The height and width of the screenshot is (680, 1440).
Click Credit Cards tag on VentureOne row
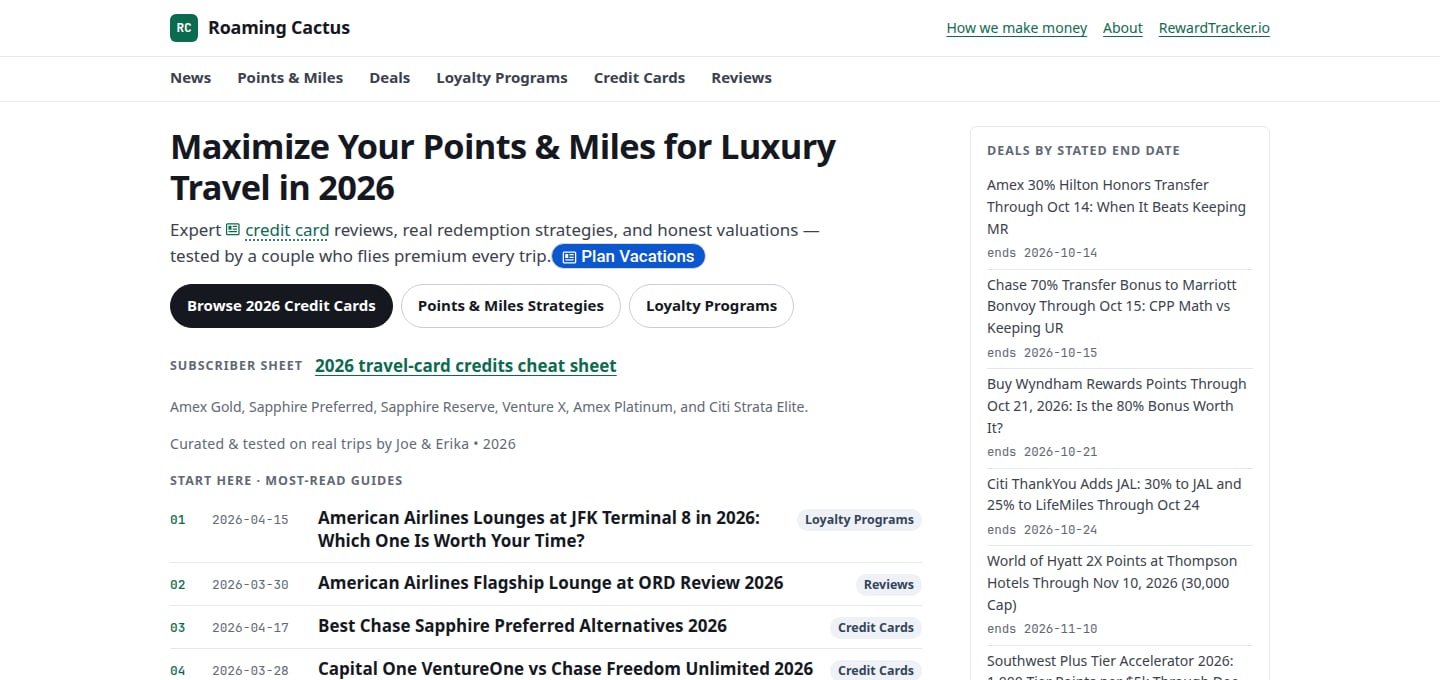[x=875, y=670]
